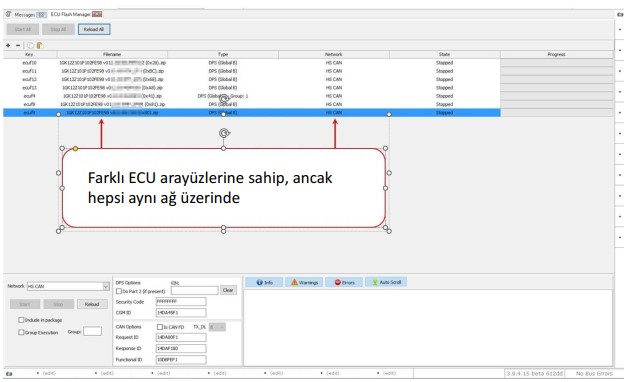Click the progress bar of the ecuf12 row
This screenshot has width=624, height=382.
556,80
